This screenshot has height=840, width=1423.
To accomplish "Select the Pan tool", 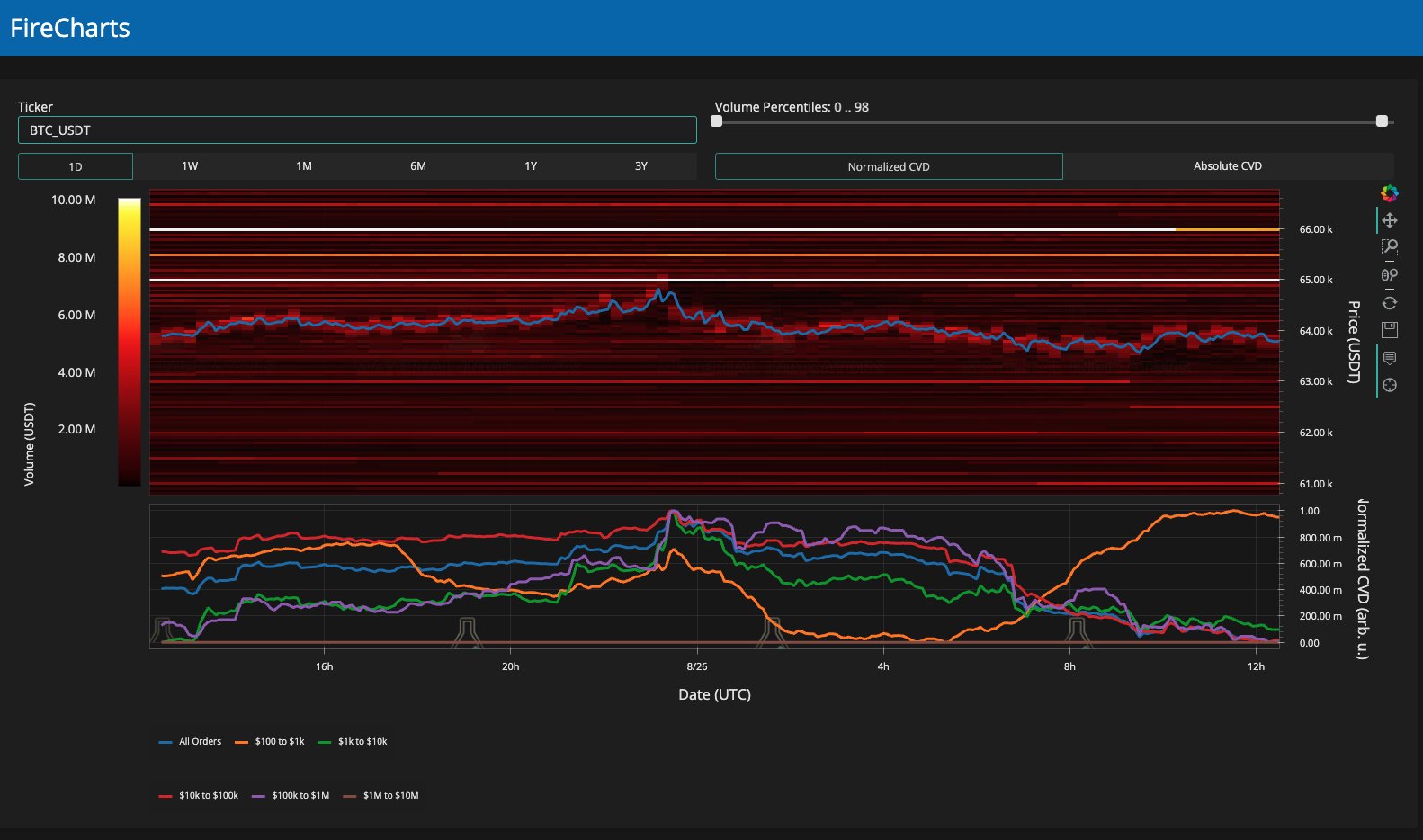I will click(1390, 220).
